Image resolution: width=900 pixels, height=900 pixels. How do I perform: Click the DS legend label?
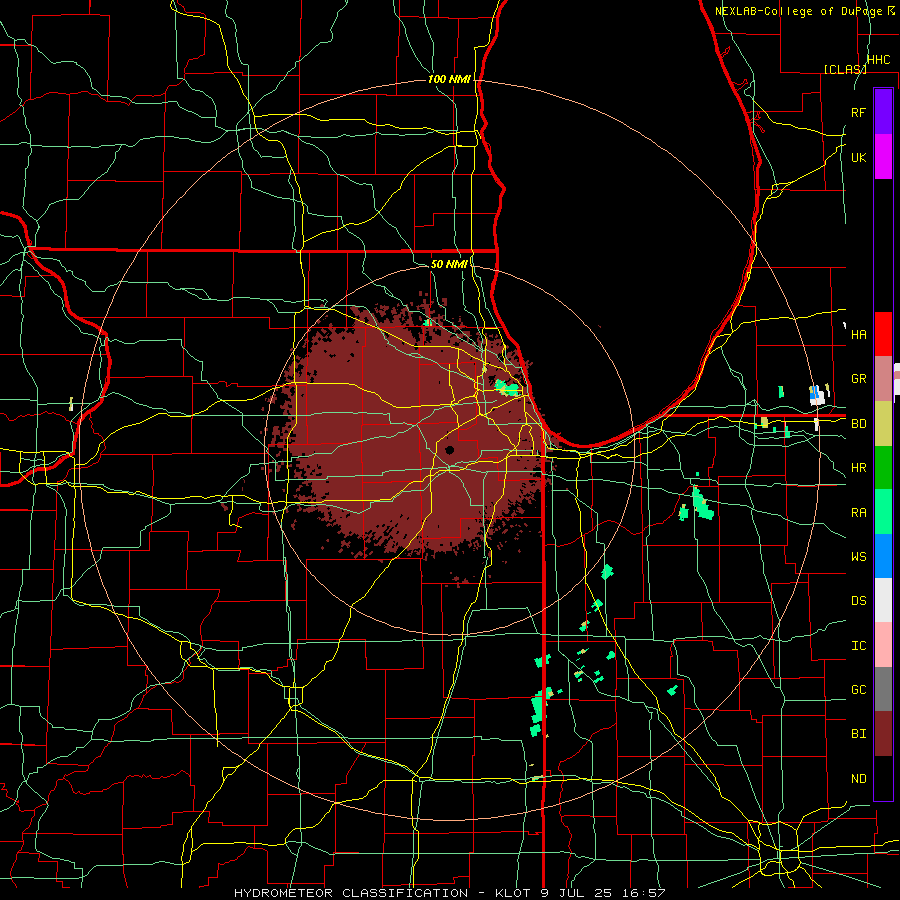tap(858, 601)
